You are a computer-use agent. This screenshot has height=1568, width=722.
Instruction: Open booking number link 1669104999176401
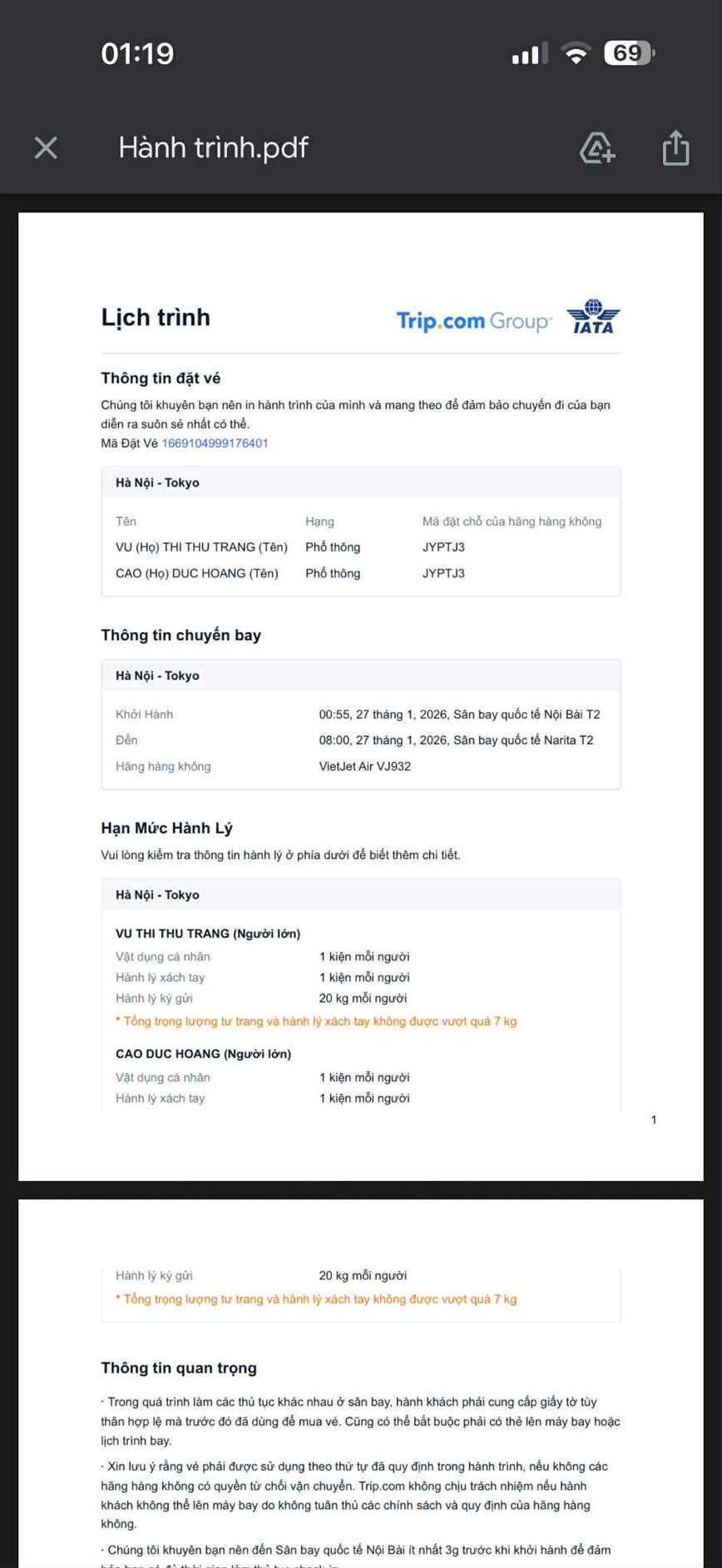[x=215, y=443]
